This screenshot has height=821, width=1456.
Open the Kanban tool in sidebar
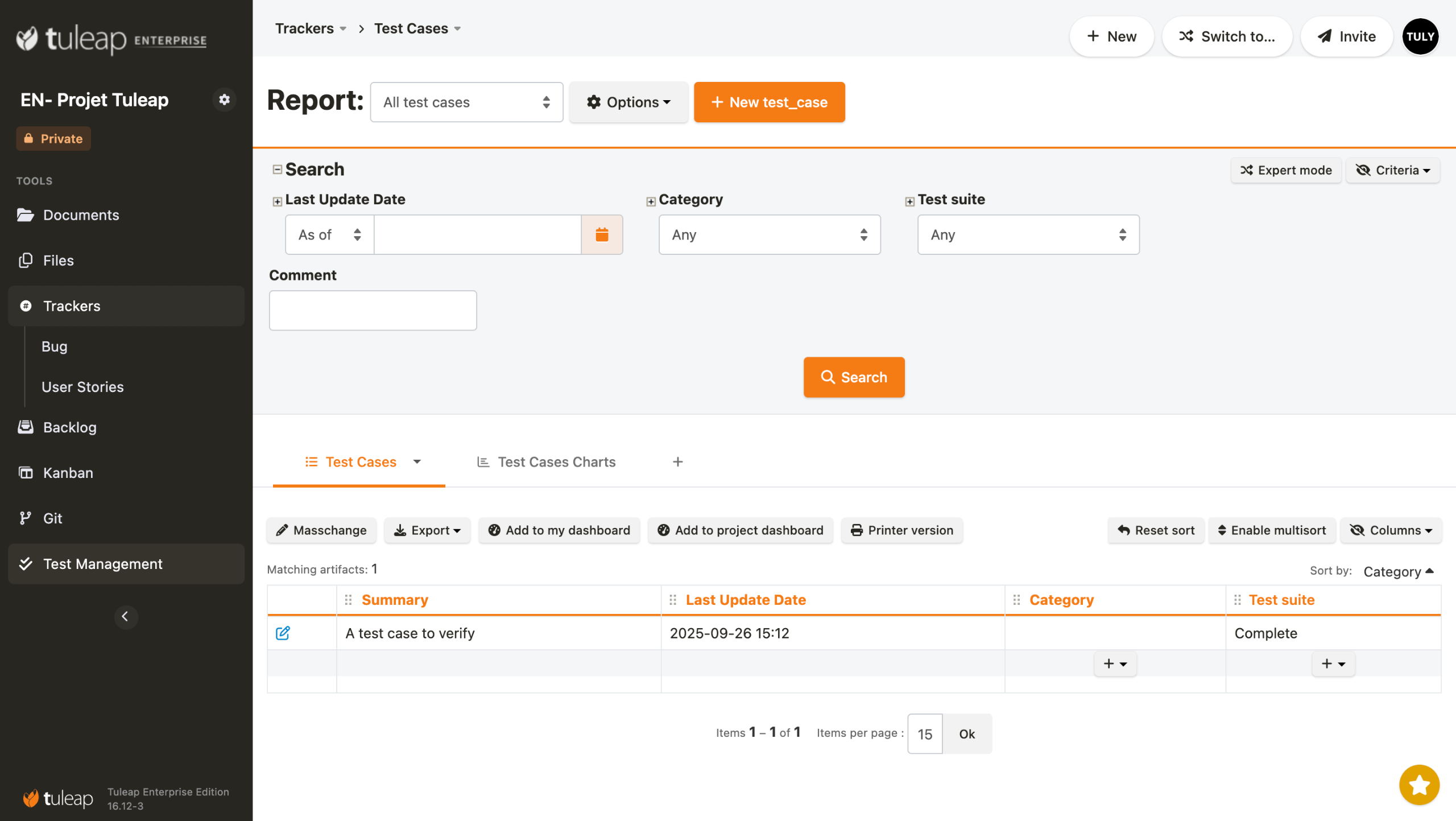[68, 473]
